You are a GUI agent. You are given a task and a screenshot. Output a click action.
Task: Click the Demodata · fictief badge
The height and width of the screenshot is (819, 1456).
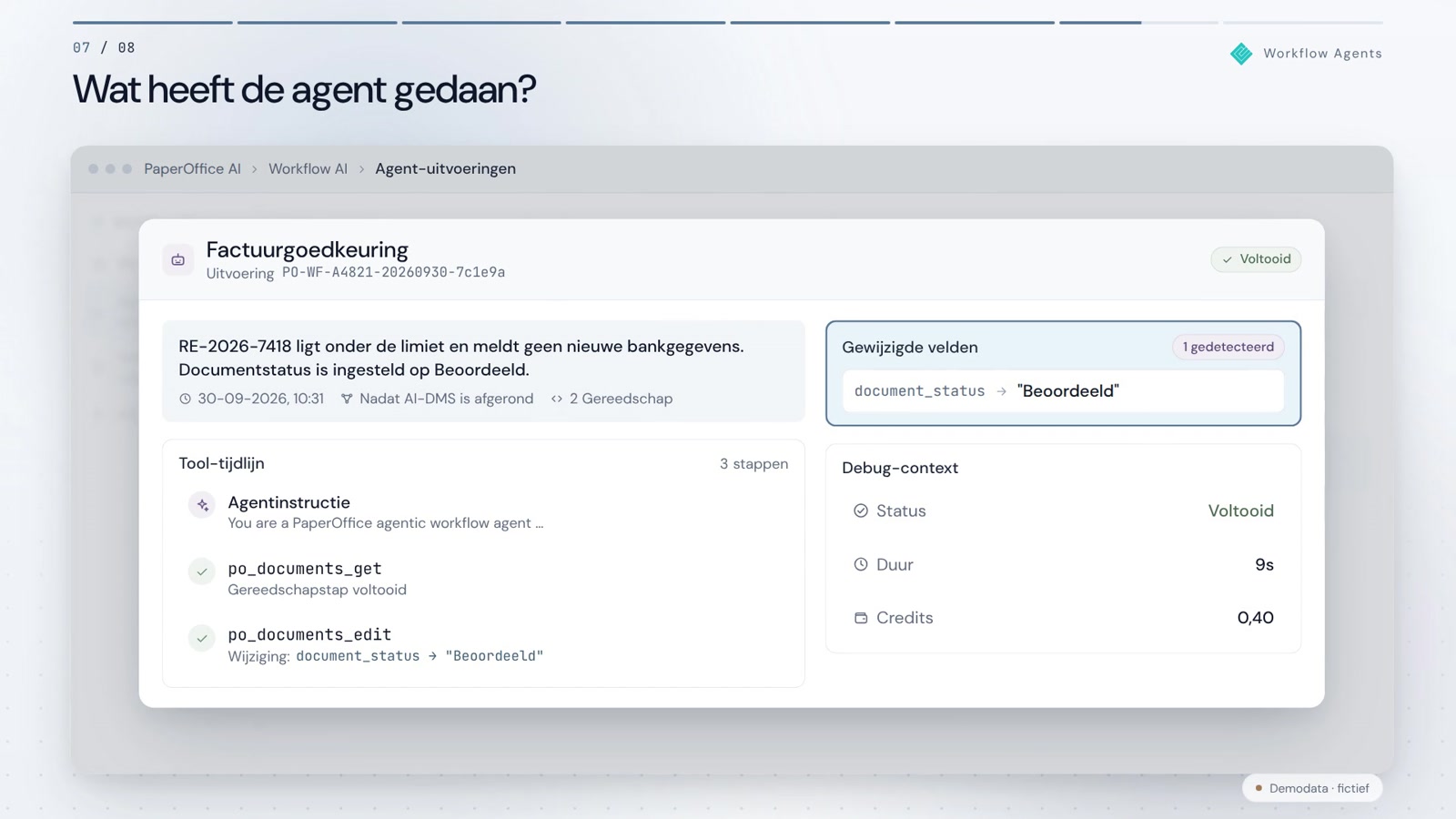pyautogui.click(x=1312, y=788)
